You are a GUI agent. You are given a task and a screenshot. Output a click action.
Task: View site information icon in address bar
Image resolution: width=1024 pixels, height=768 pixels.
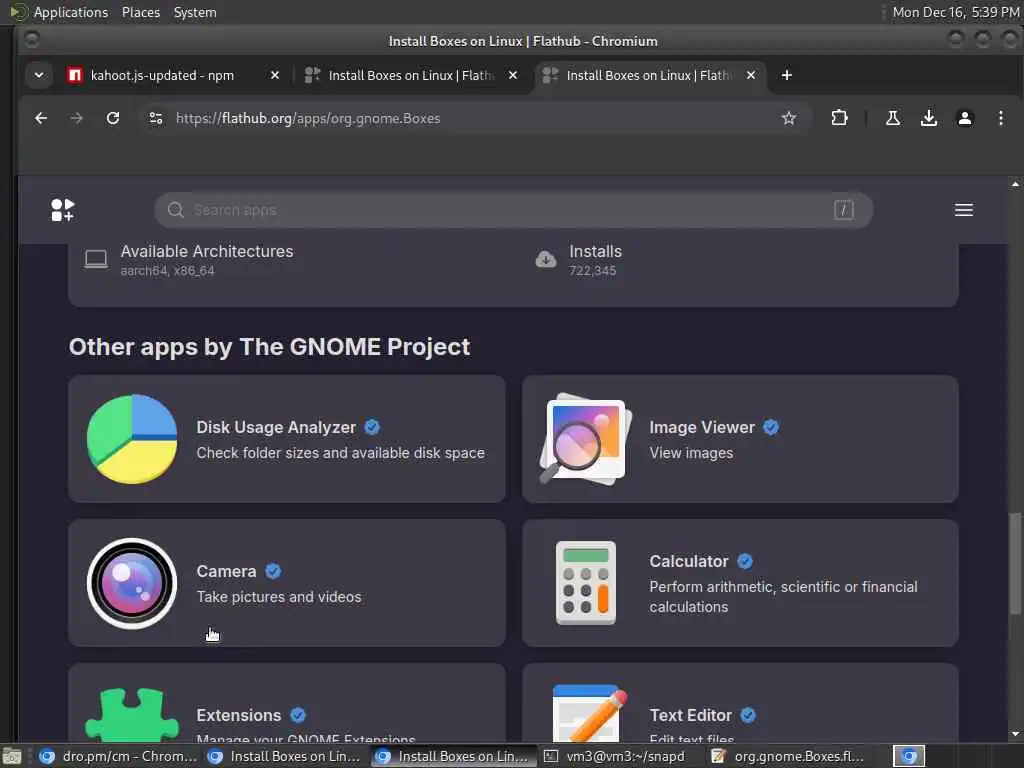pos(155,118)
